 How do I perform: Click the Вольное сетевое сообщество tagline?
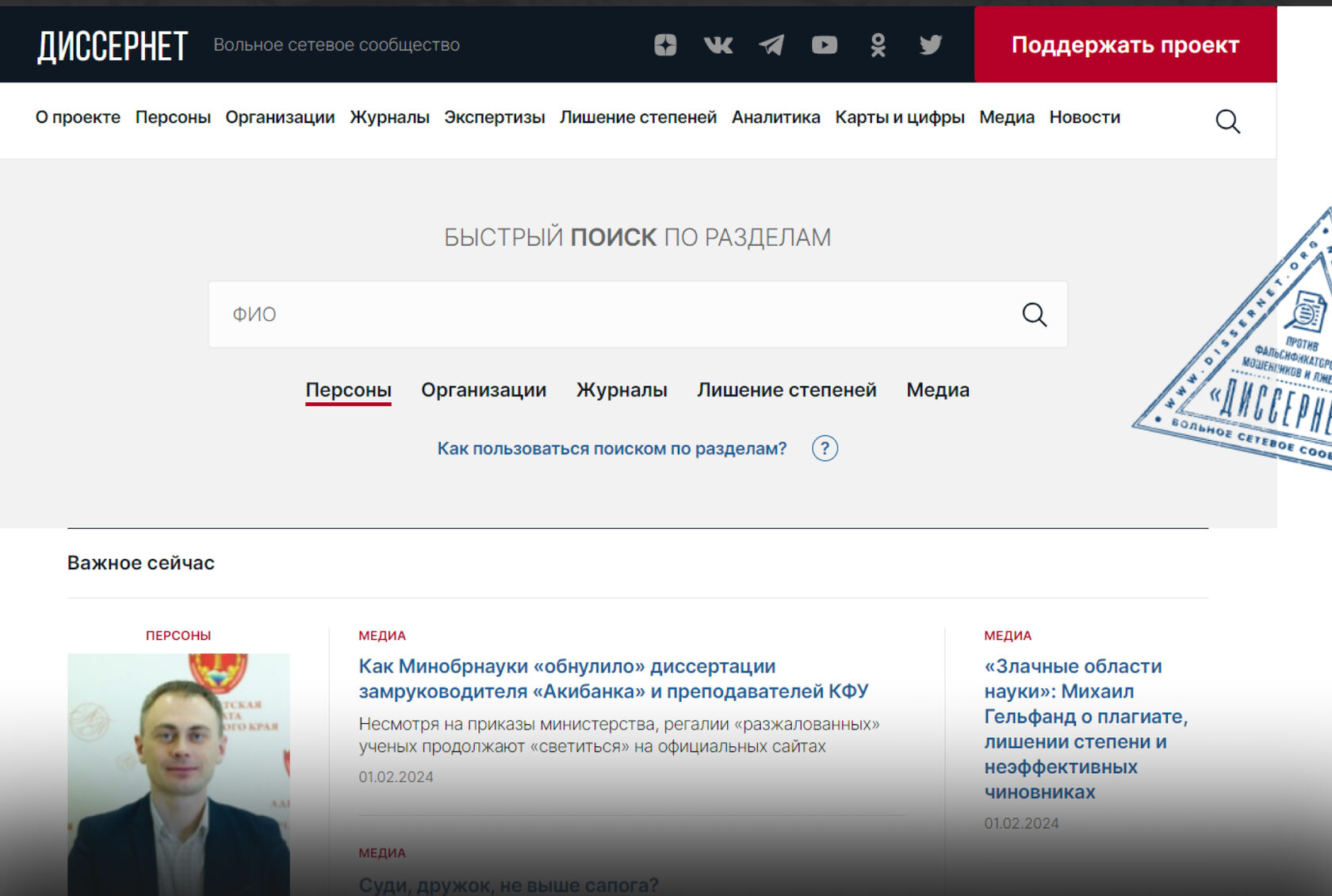click(336, 45)
